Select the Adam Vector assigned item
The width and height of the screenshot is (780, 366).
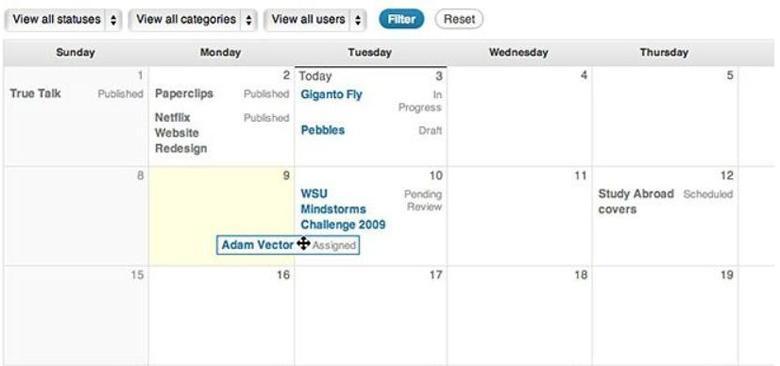[288, 245]
